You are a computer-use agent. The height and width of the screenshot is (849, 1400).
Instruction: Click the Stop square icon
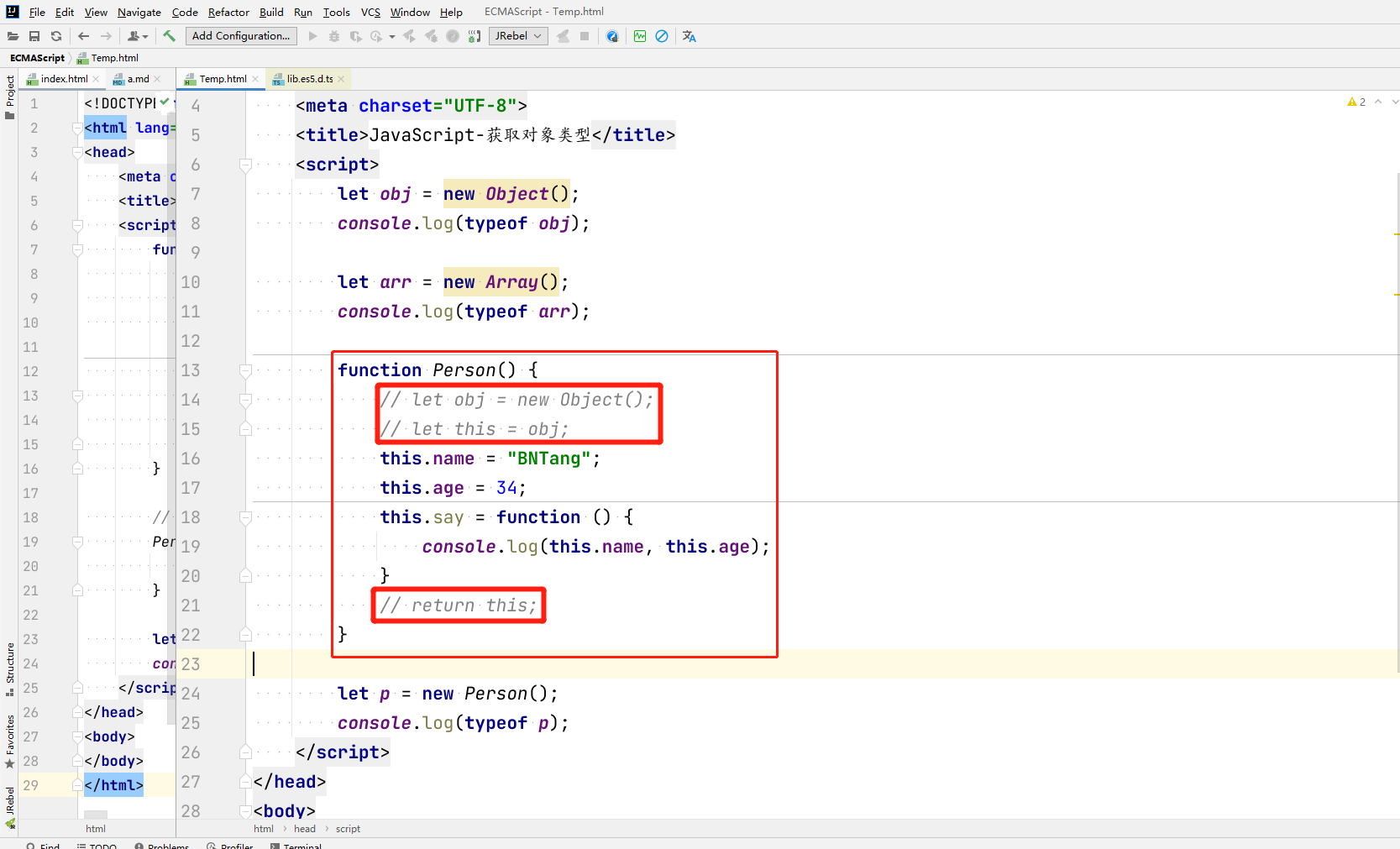coord(585,36)
